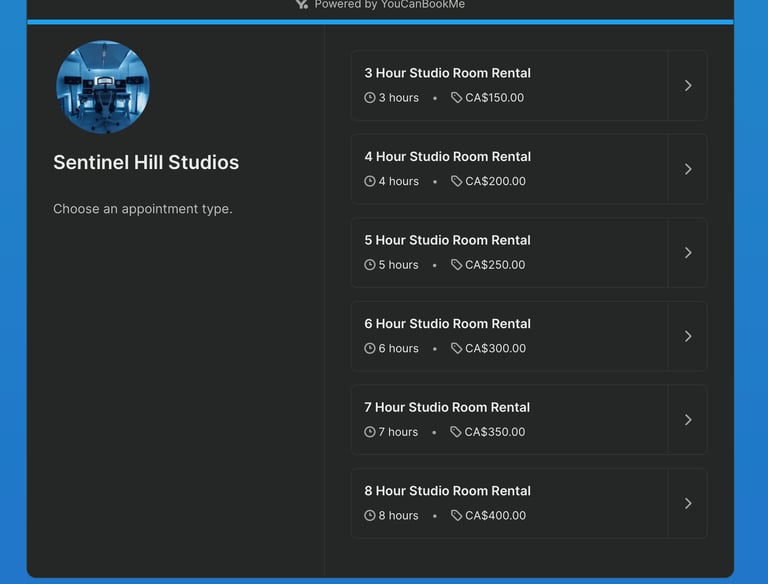Click the '7 hours' duration text
This screenshot has width=768, height=584.
pos(398,432)
